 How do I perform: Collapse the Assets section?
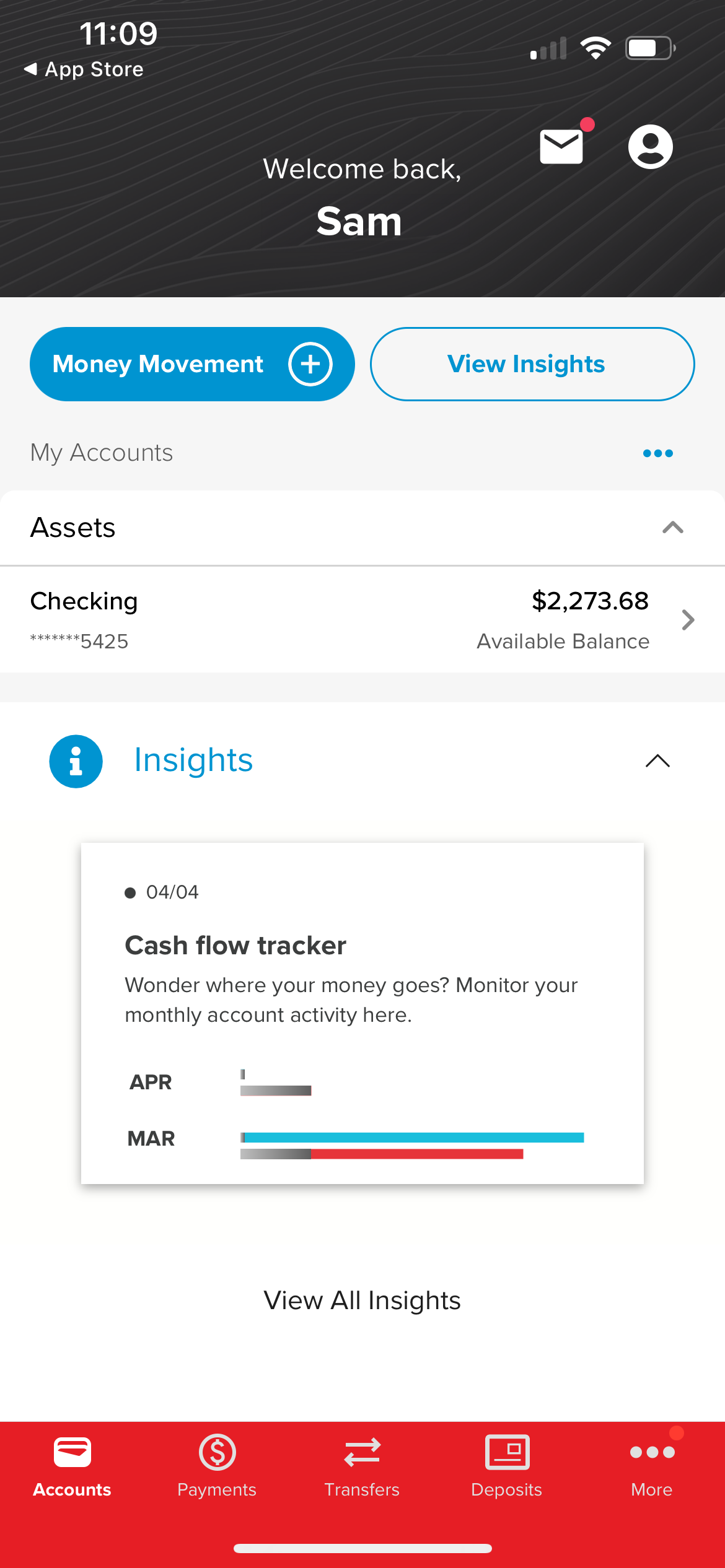[x=672, y=528]
